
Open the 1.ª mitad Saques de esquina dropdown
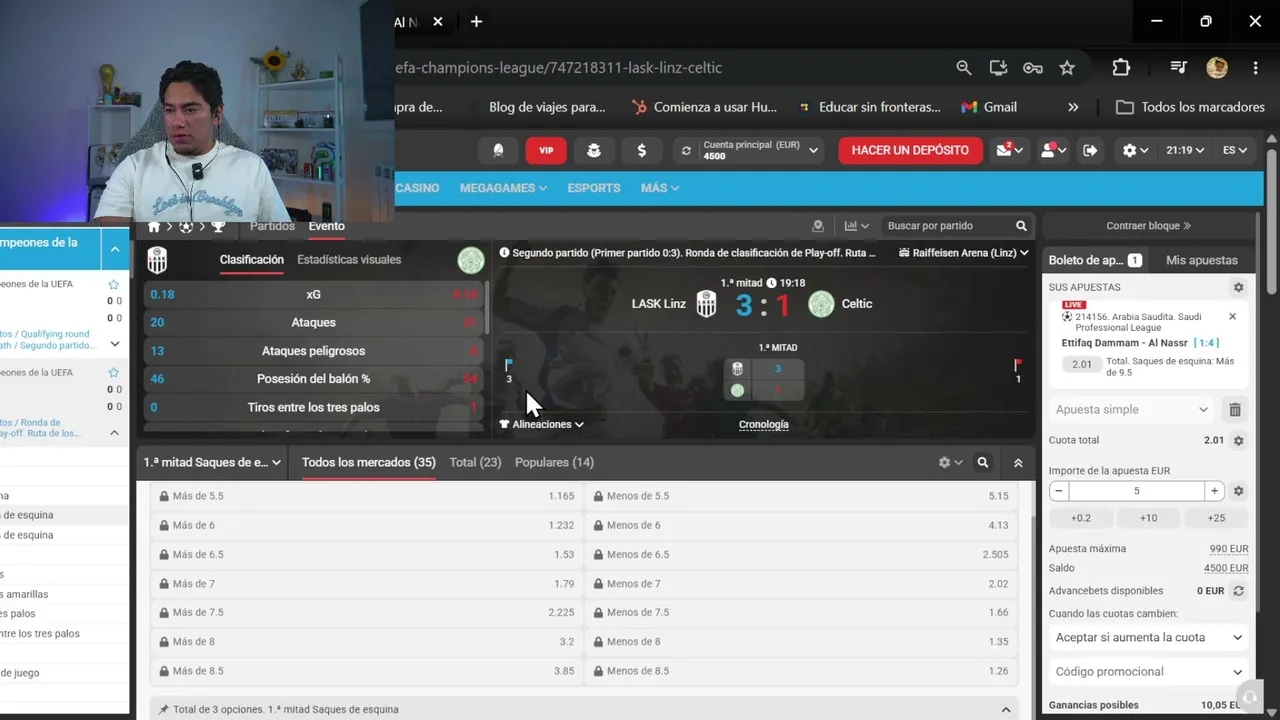[x=213, y=463]
